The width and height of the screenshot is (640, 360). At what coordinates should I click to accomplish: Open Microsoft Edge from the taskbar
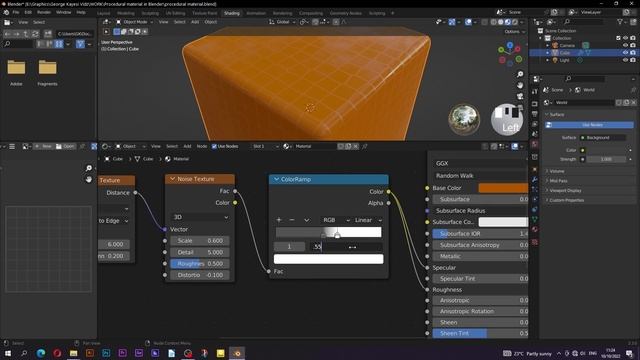coord(41,353)
